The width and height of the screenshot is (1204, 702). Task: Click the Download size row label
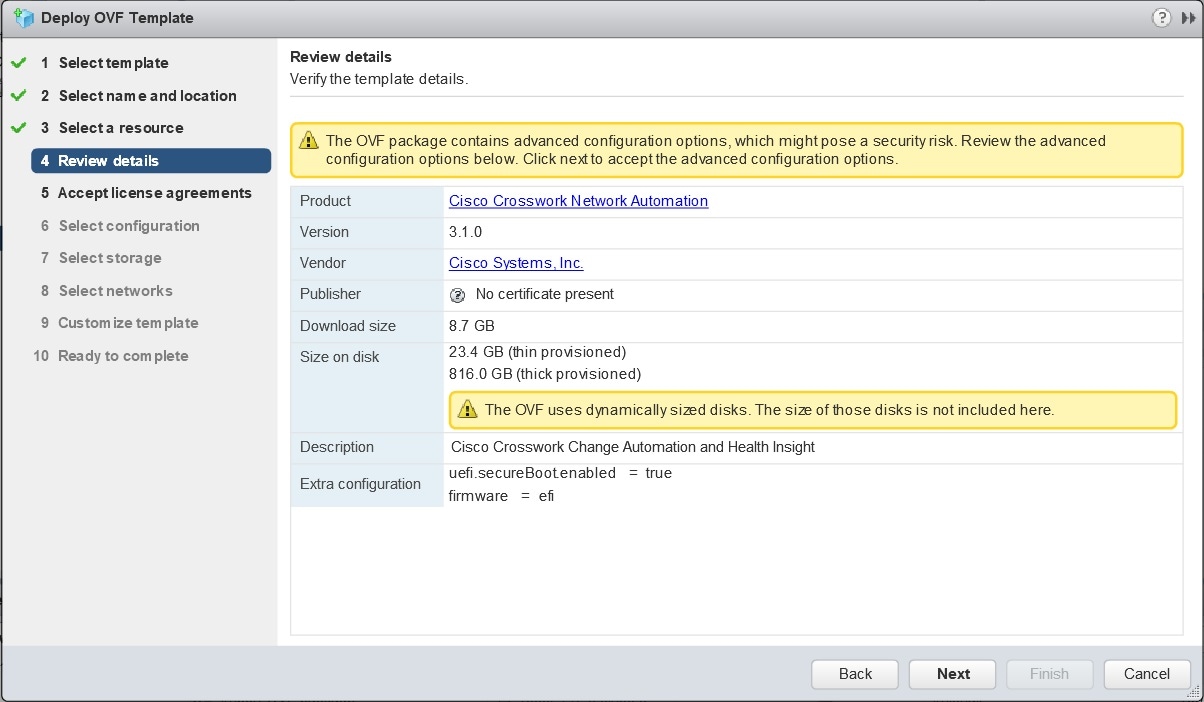[348, 326]
